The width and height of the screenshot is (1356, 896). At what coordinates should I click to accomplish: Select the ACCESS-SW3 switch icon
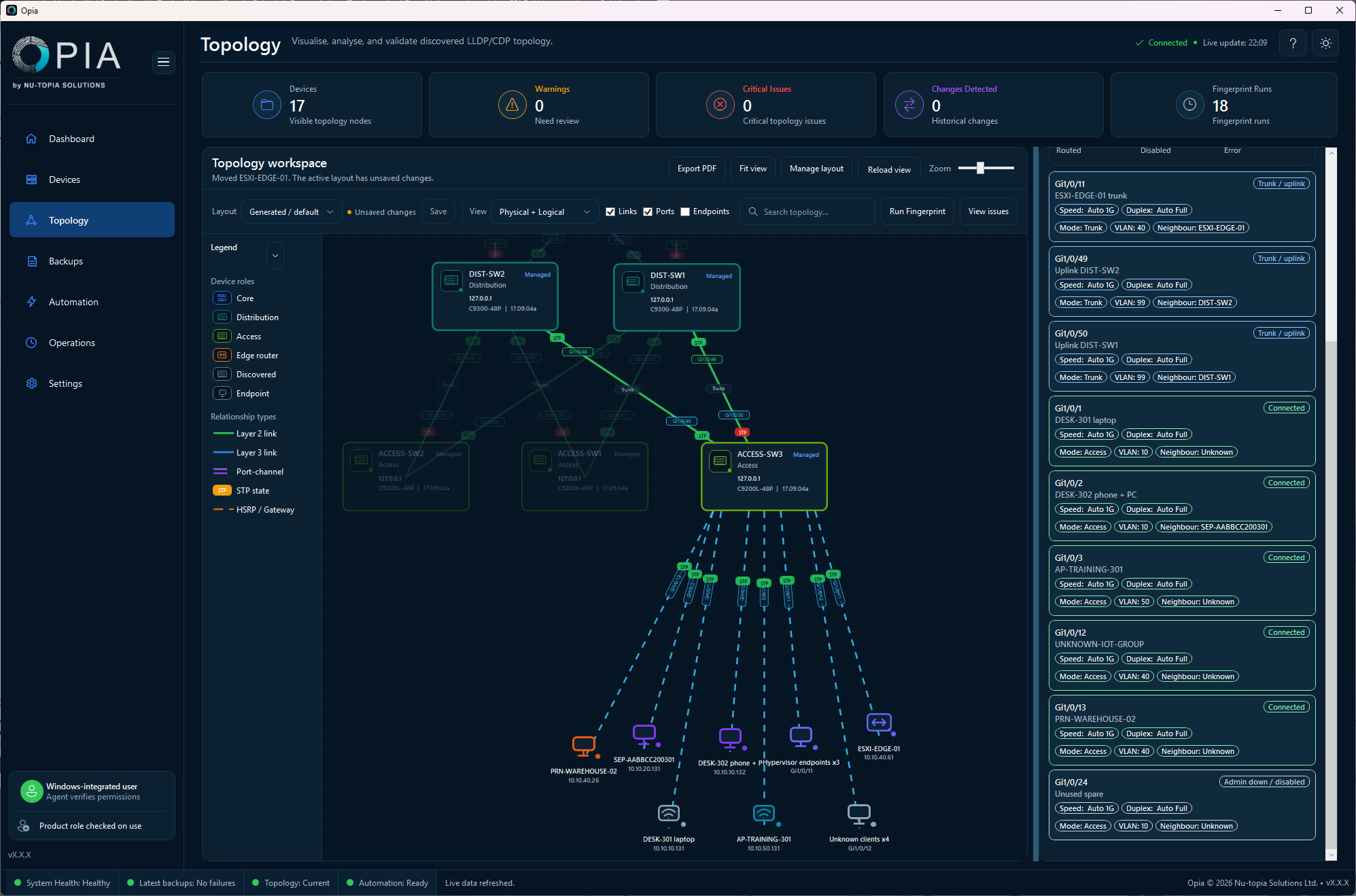720,461
